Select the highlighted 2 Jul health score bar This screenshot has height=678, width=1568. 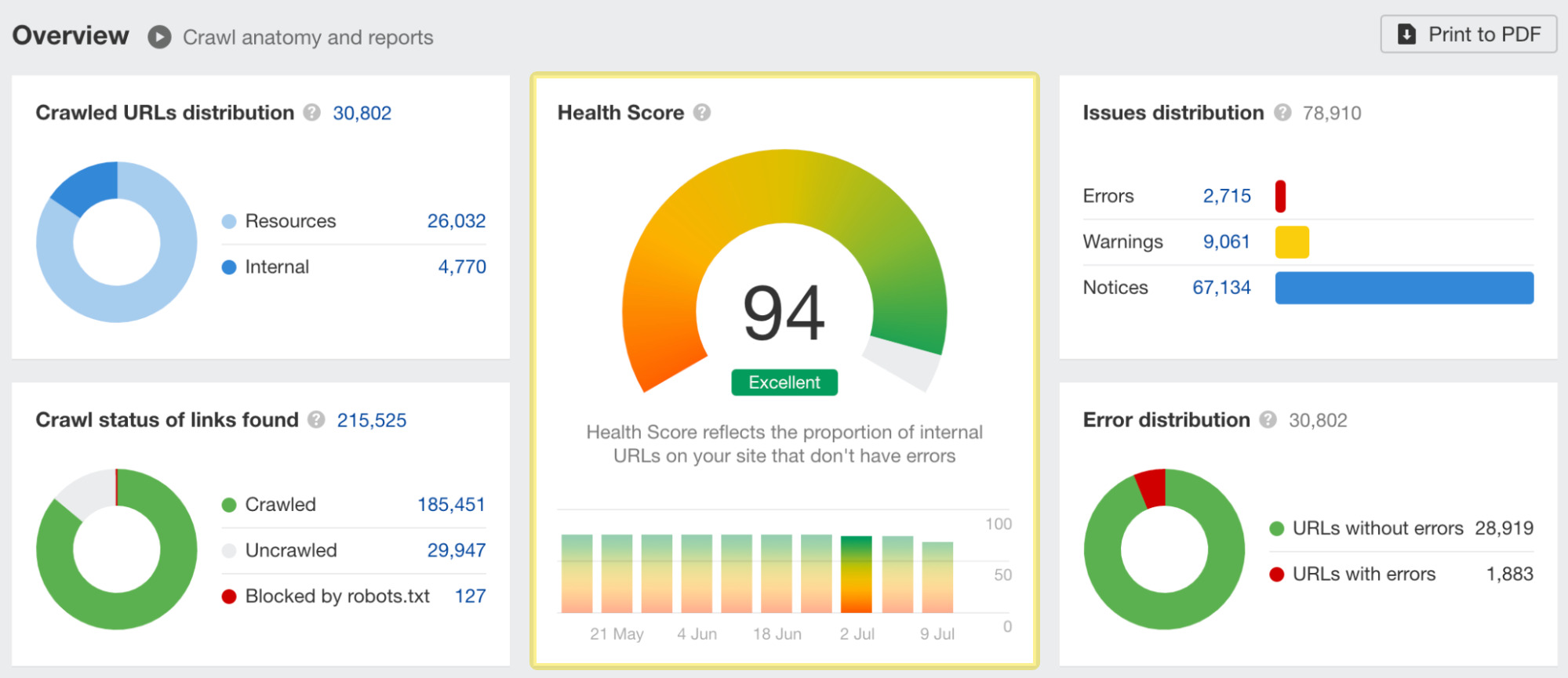856,574
